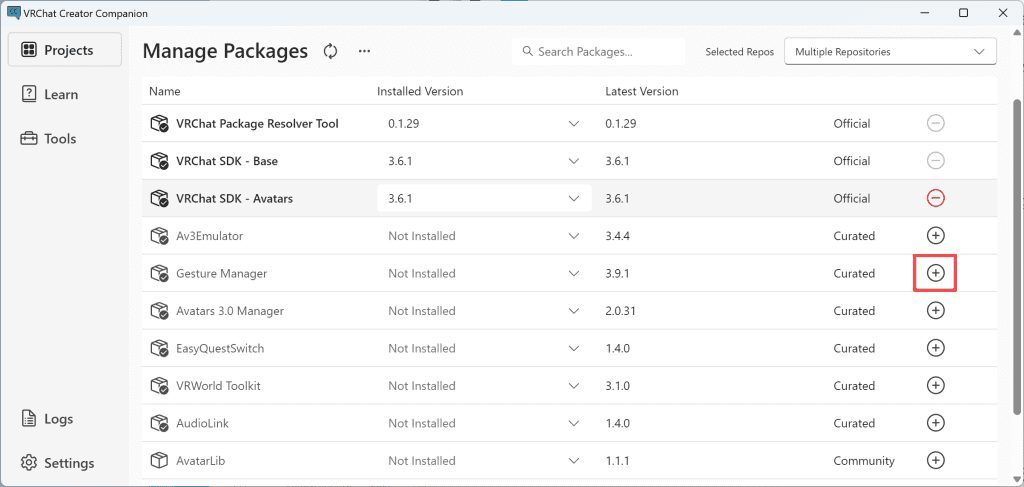The image size is (1024, 487).
Task: Open version dropdown for Gesture Manager
Action: 574,274
